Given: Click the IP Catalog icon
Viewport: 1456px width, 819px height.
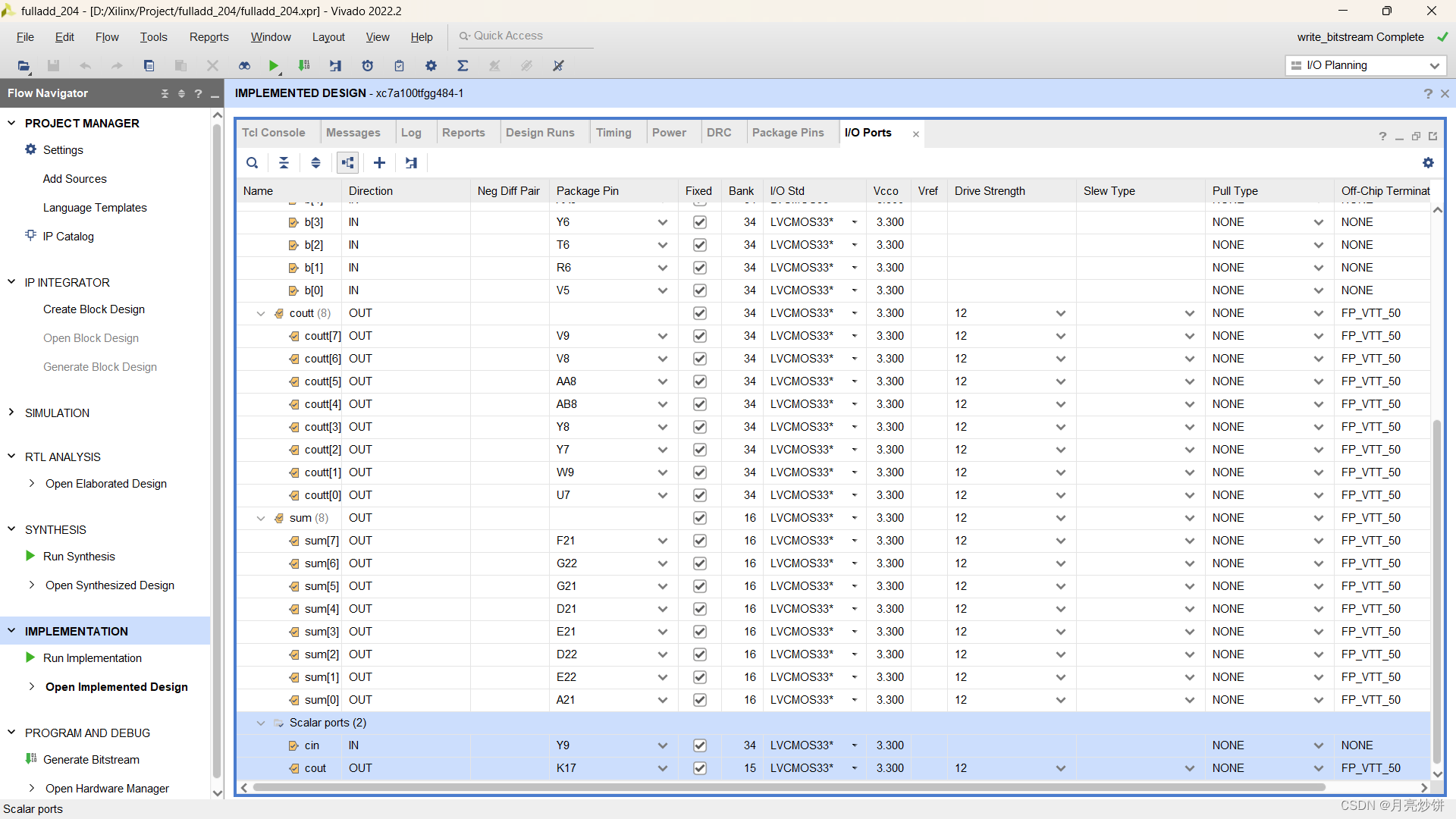Looking at the screenshot, I should click(x=30, y=235).
